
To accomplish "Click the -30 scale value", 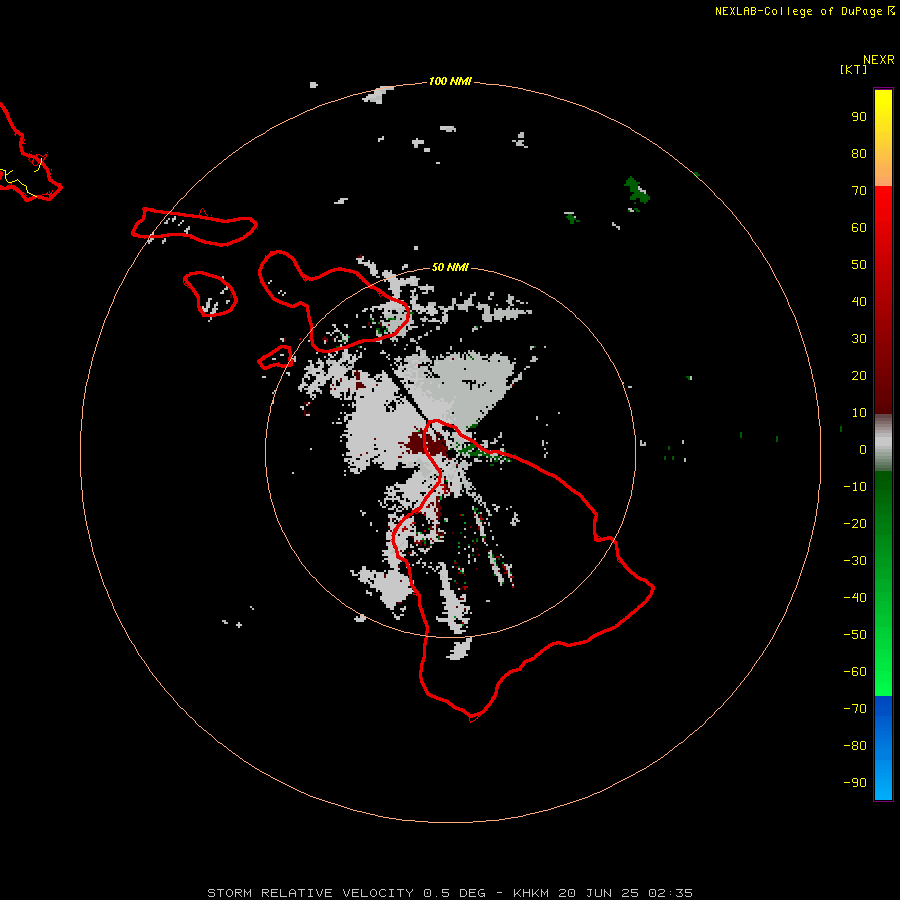I will 855,561.
